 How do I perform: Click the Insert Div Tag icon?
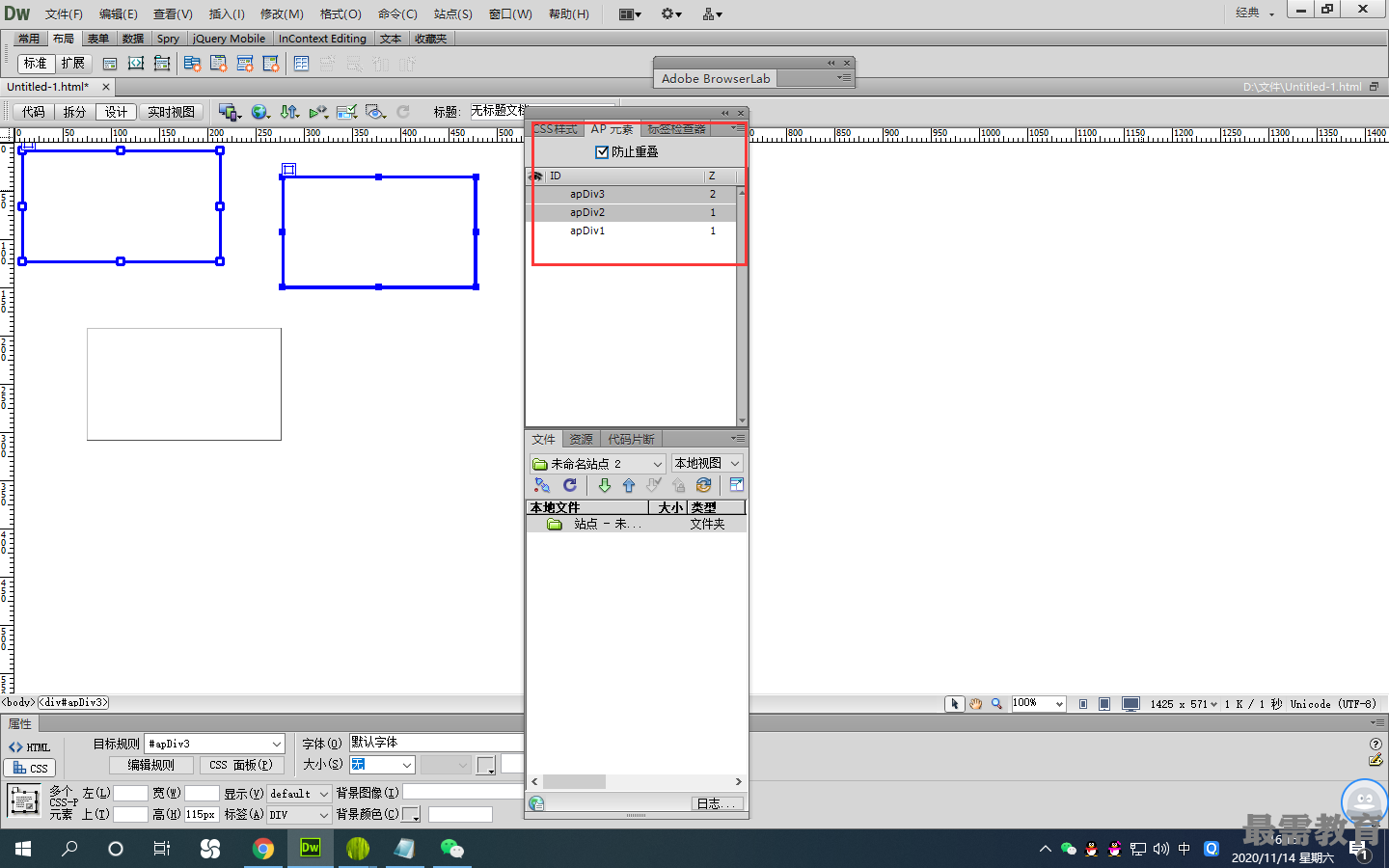(110, 64)
